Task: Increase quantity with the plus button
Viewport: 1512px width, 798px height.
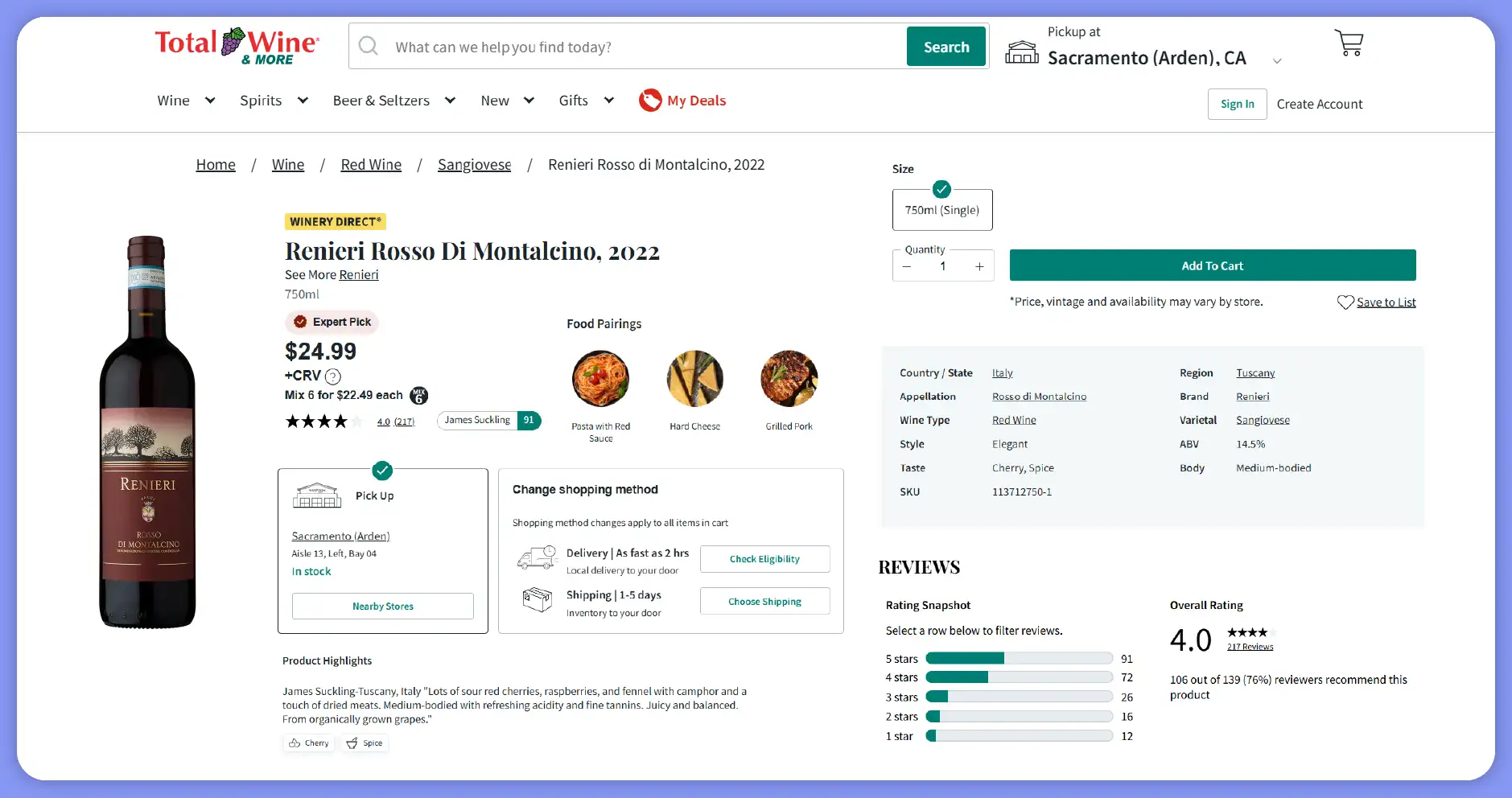Action: (979, 266)
